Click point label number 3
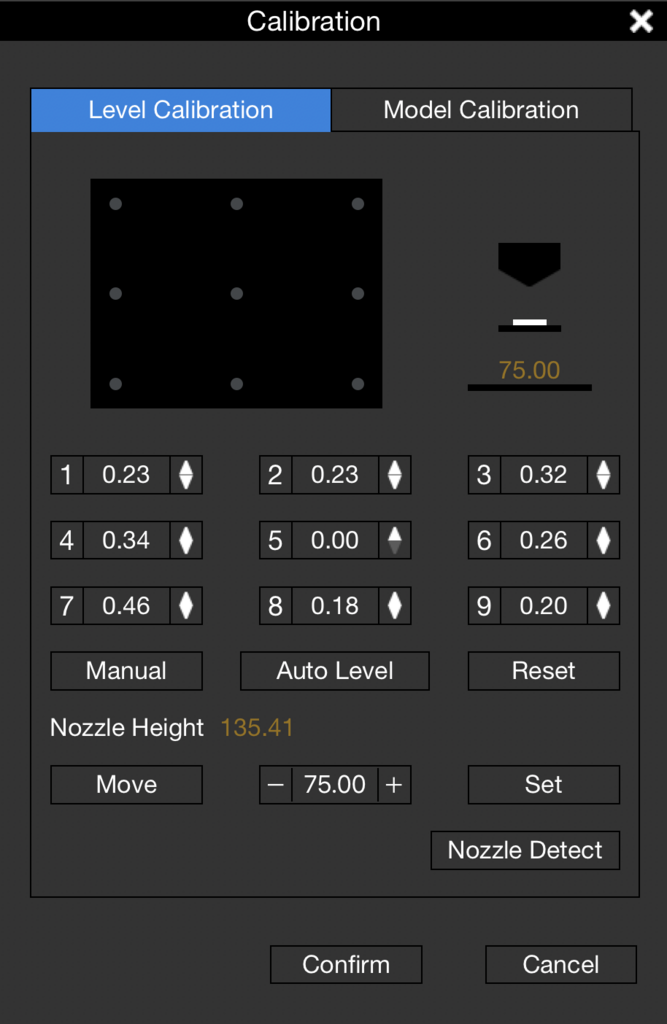Image resolution: width=667 pixels, height=1024 pixels. coord(484,475)
